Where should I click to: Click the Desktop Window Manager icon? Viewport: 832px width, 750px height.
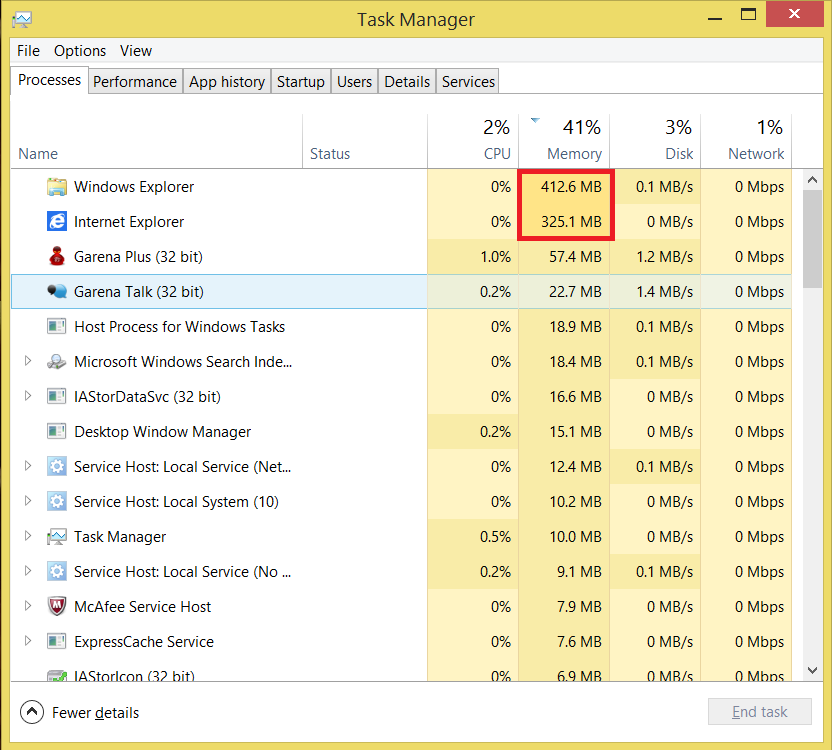(57, 432)
